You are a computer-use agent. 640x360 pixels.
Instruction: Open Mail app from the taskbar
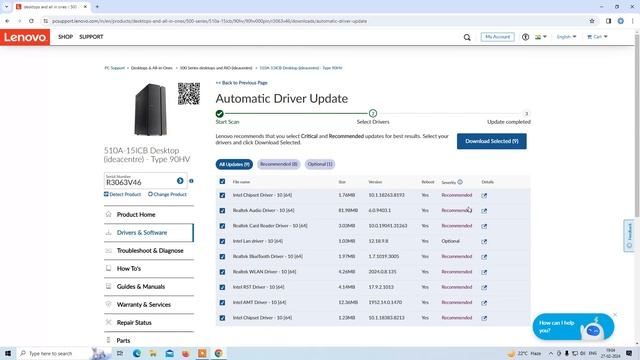click(169, 353)
